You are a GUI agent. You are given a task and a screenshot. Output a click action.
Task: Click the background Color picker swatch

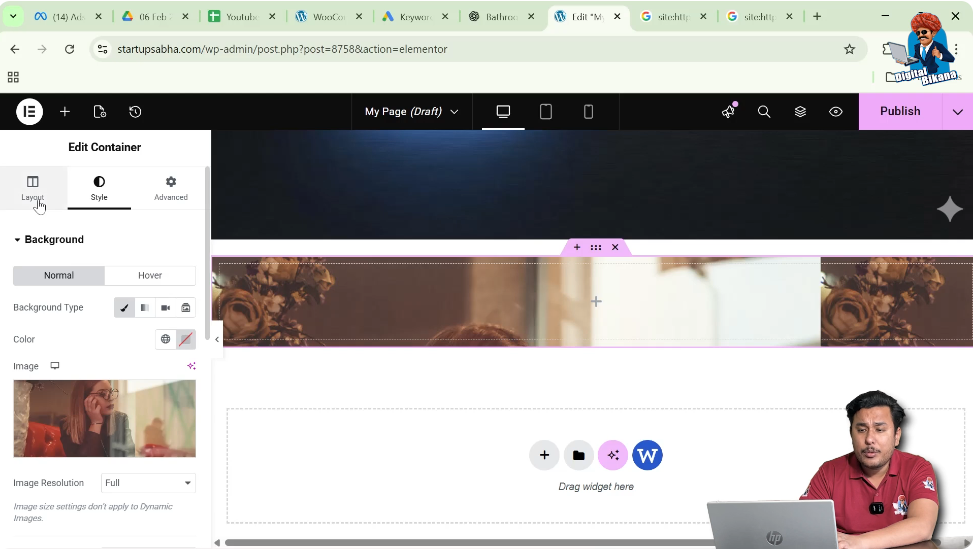click(x=186, y=340)
